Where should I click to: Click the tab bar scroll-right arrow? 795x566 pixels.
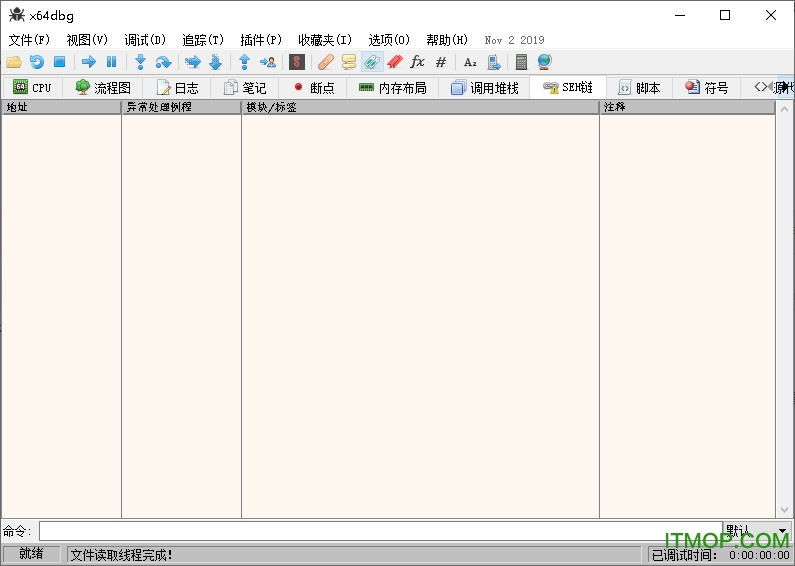[x=786, y=87]
